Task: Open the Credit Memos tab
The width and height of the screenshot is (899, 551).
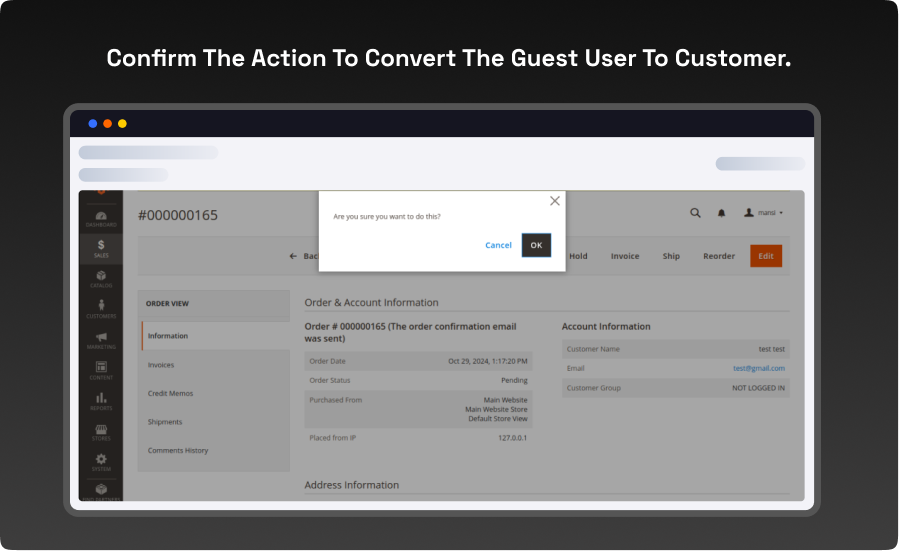Action: (x=170, y=393)
